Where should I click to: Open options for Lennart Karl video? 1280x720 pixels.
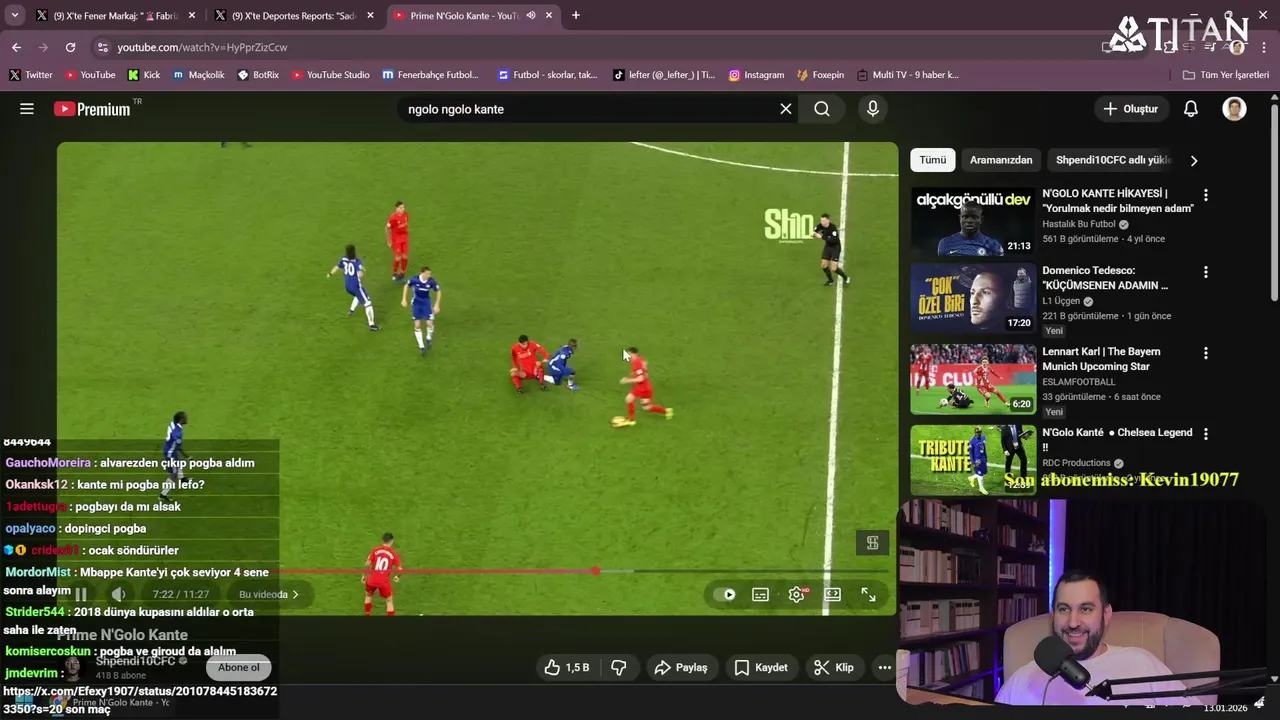coord(1205,353)
